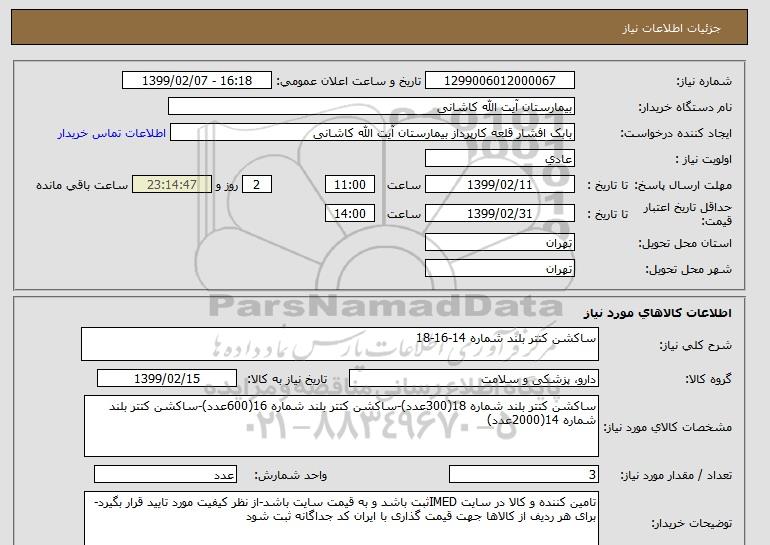Screen dimensions: 770x545
Task: Click the label تعداد / مقدار مورد نیاز
Action: (676, 475)
